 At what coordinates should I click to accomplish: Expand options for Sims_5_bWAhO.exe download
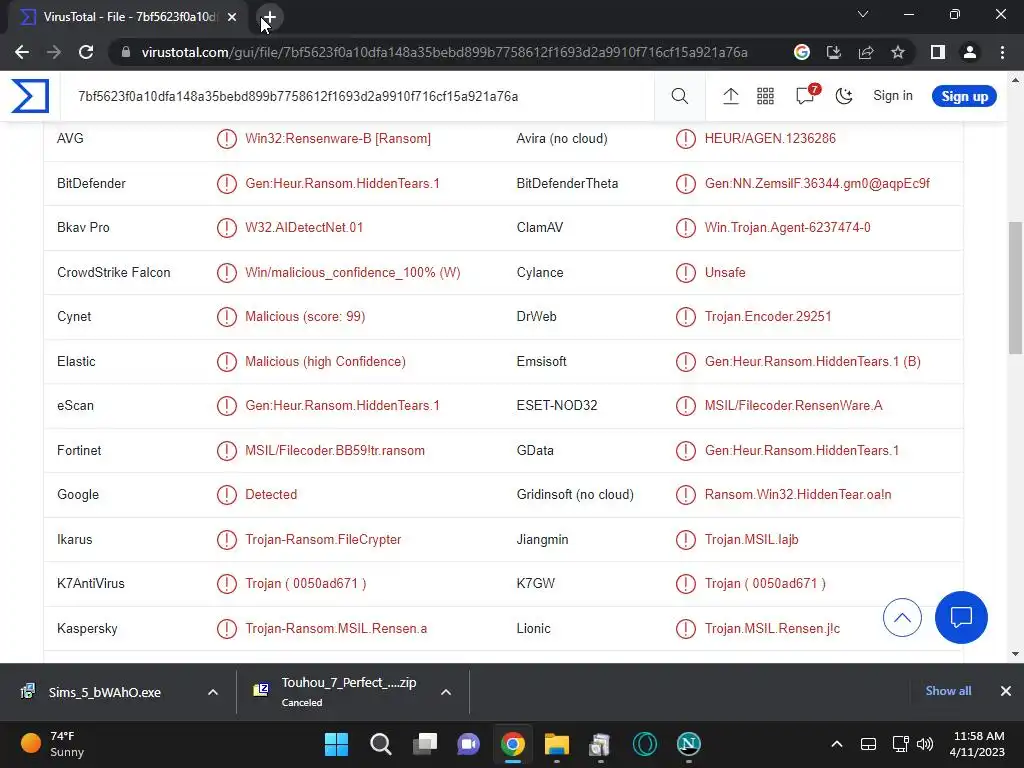(x=212, y=692)
